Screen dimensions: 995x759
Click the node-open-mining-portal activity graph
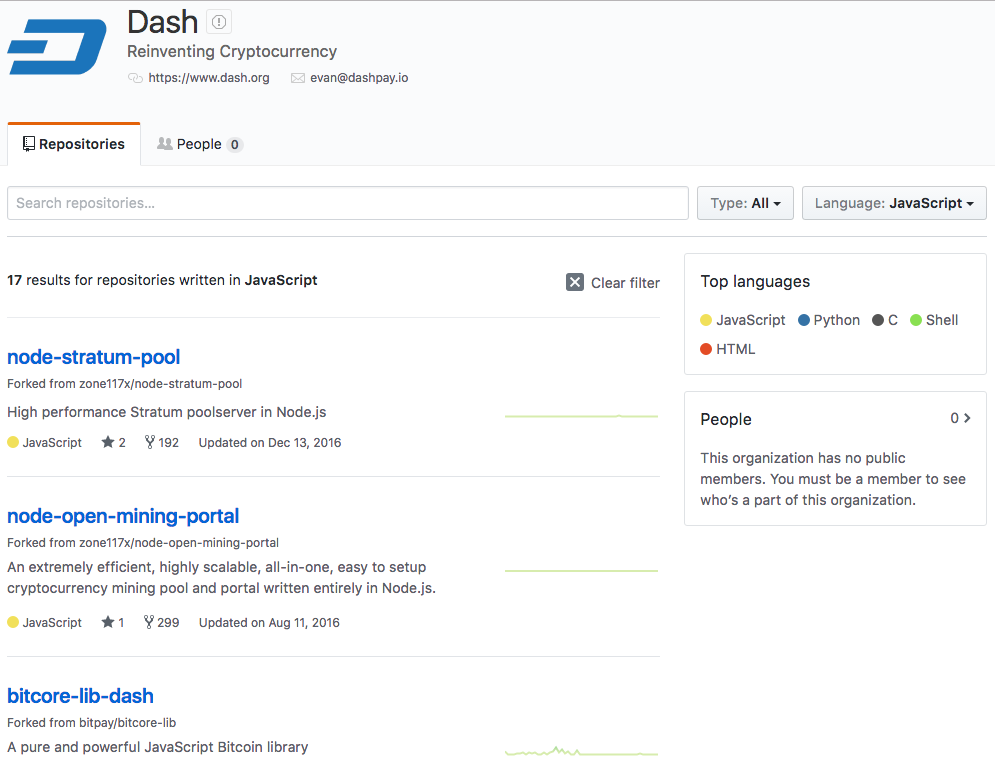point(581,571)
